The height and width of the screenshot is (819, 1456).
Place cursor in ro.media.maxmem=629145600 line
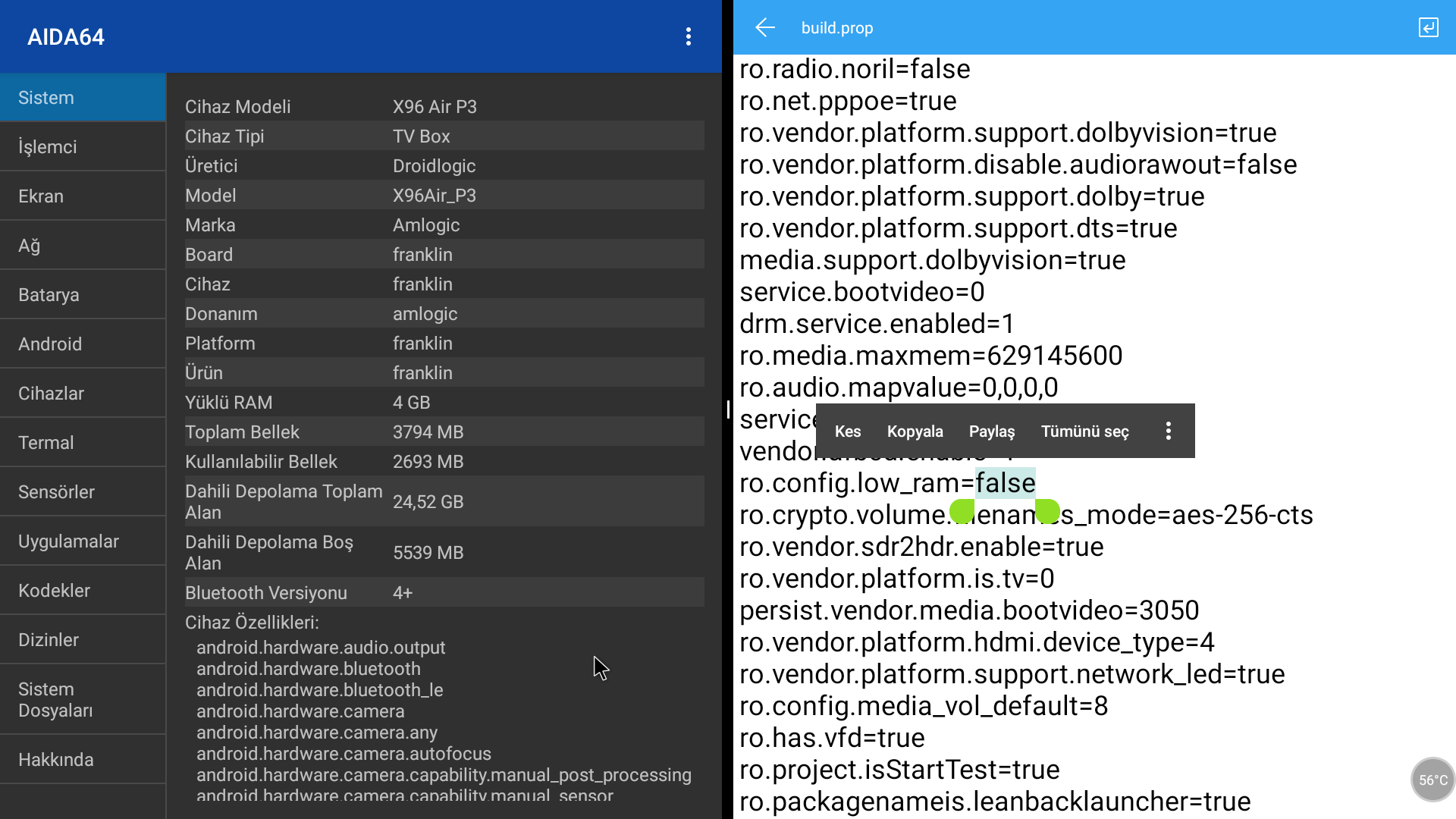(931, 356)
